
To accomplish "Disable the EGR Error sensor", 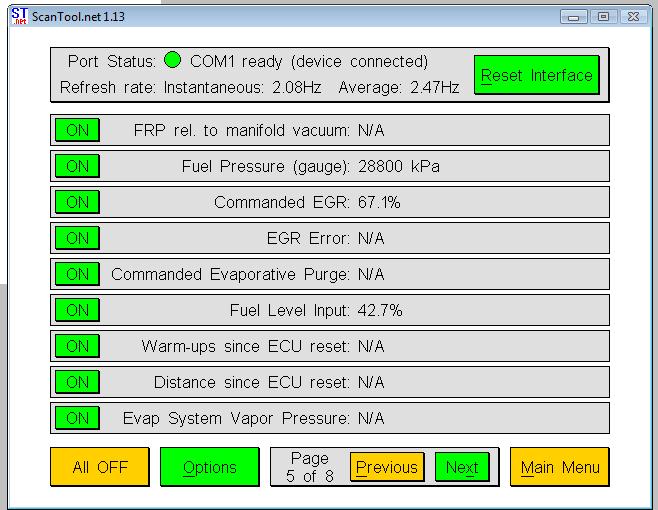I will 77,238.
